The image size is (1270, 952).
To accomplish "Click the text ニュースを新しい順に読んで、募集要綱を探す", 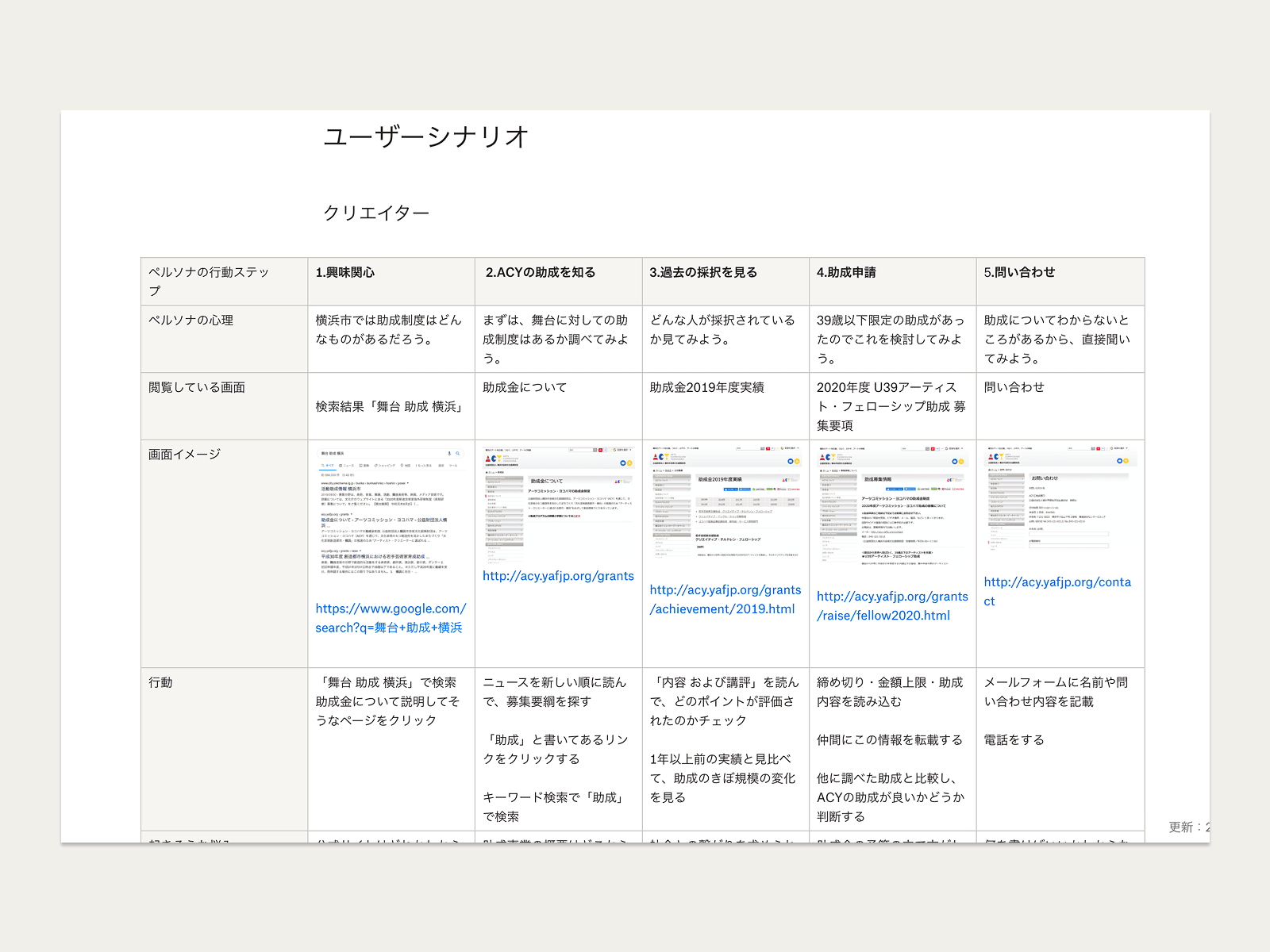I will (554, 692).
